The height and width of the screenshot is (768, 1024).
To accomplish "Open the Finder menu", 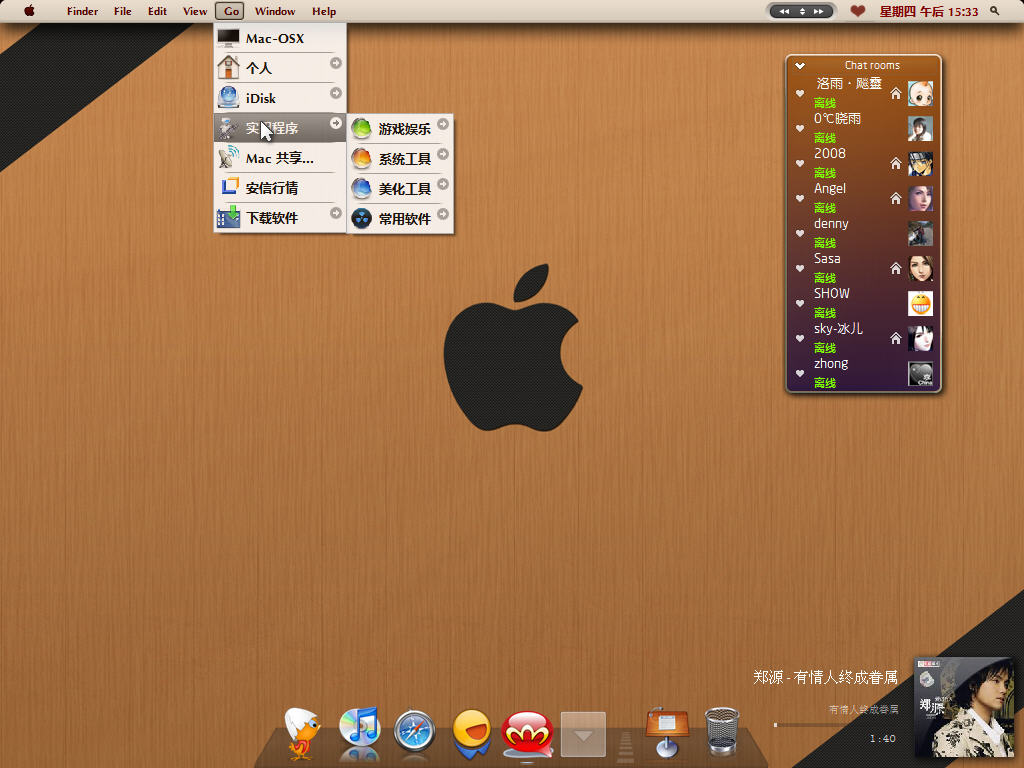I will point(82,11).
